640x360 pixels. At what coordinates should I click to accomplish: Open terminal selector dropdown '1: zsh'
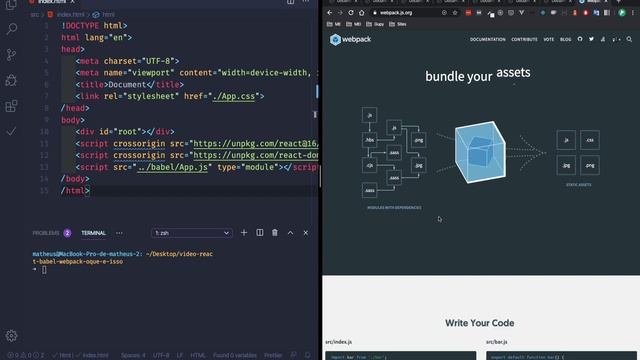[x=191, y=233]
